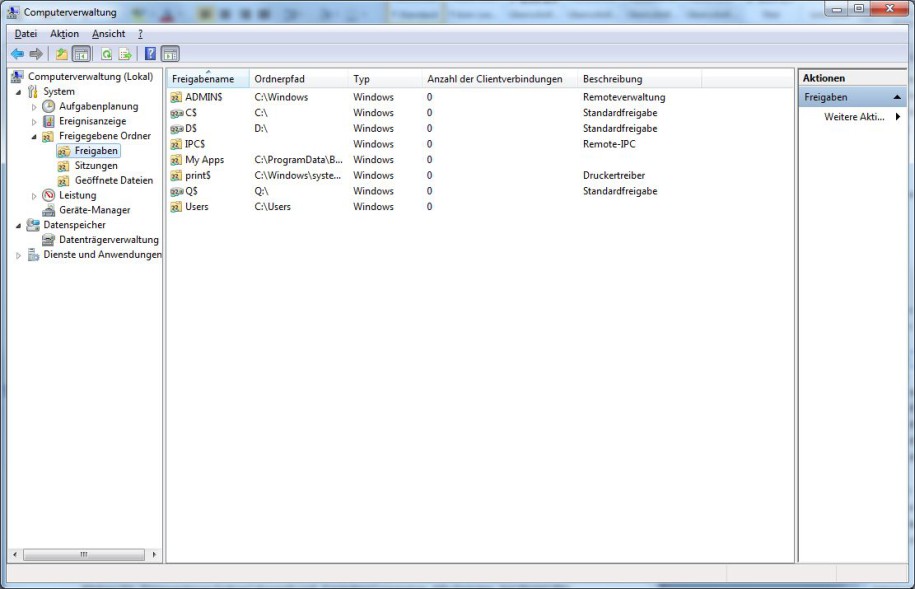Go up one level with folder icon
This screenshot has width=915, height=589.
tap(61, 54)
